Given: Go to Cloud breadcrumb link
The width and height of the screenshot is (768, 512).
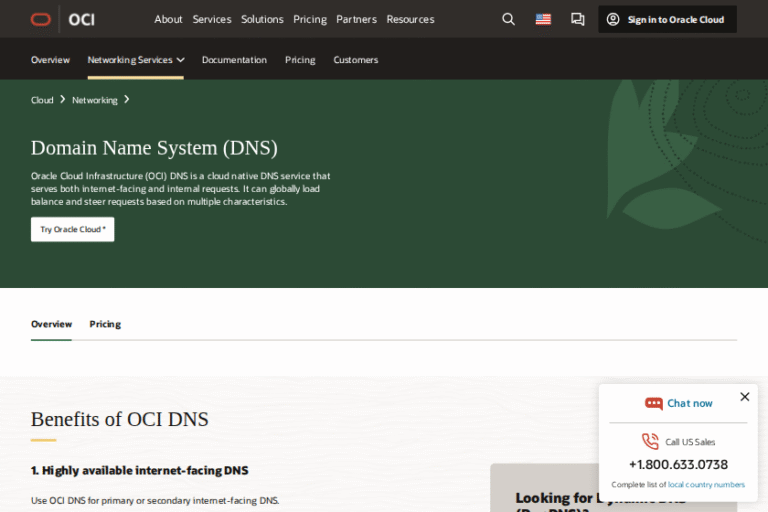Looking at the screenshot, I should click(42, 100).
